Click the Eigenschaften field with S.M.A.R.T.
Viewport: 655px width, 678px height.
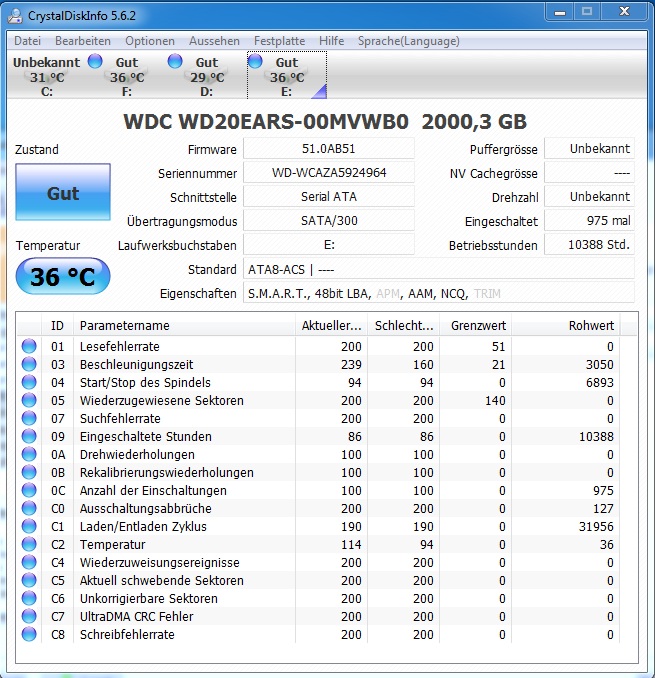[439, 294]
